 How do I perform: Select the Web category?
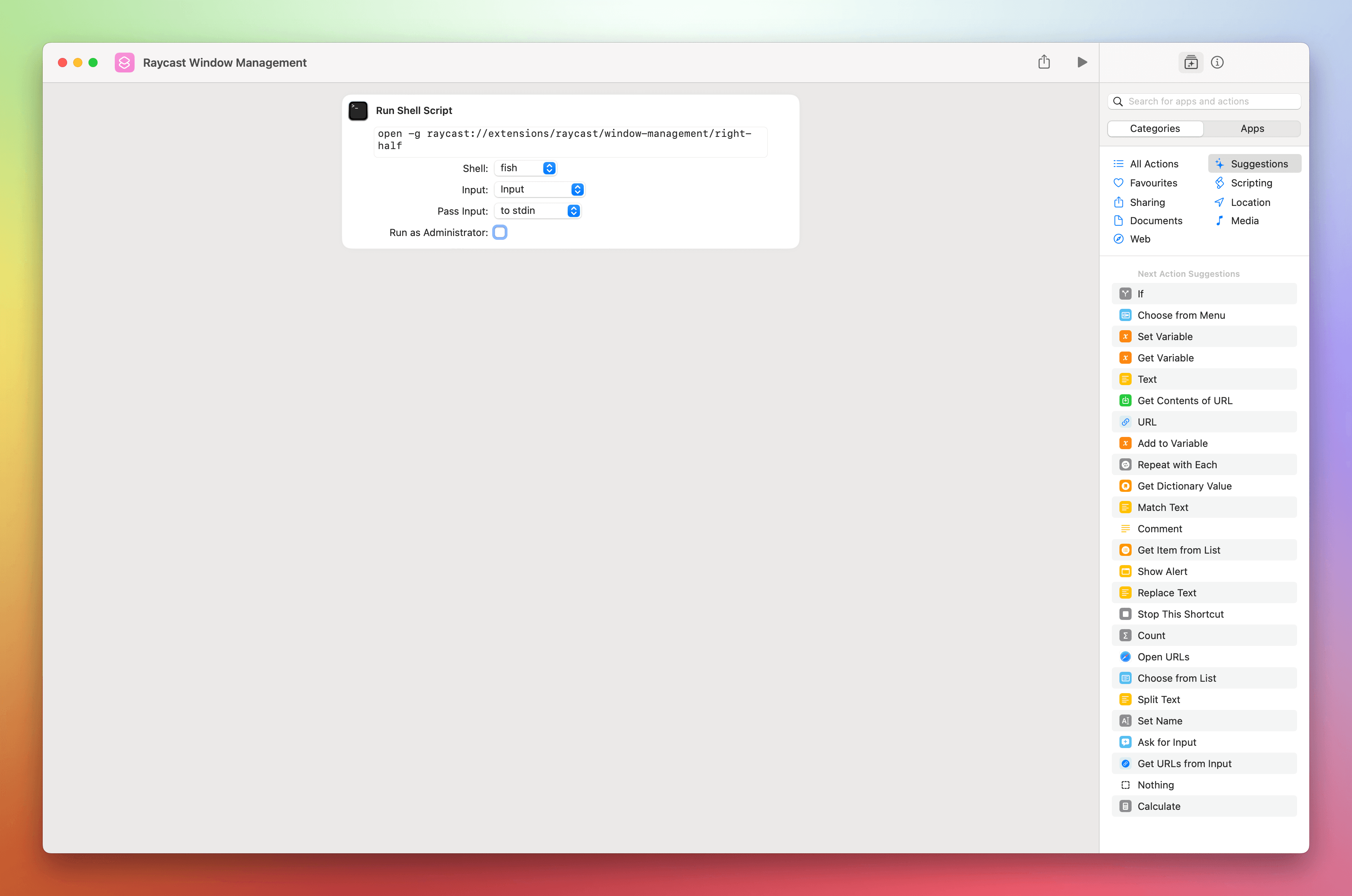1140,239
